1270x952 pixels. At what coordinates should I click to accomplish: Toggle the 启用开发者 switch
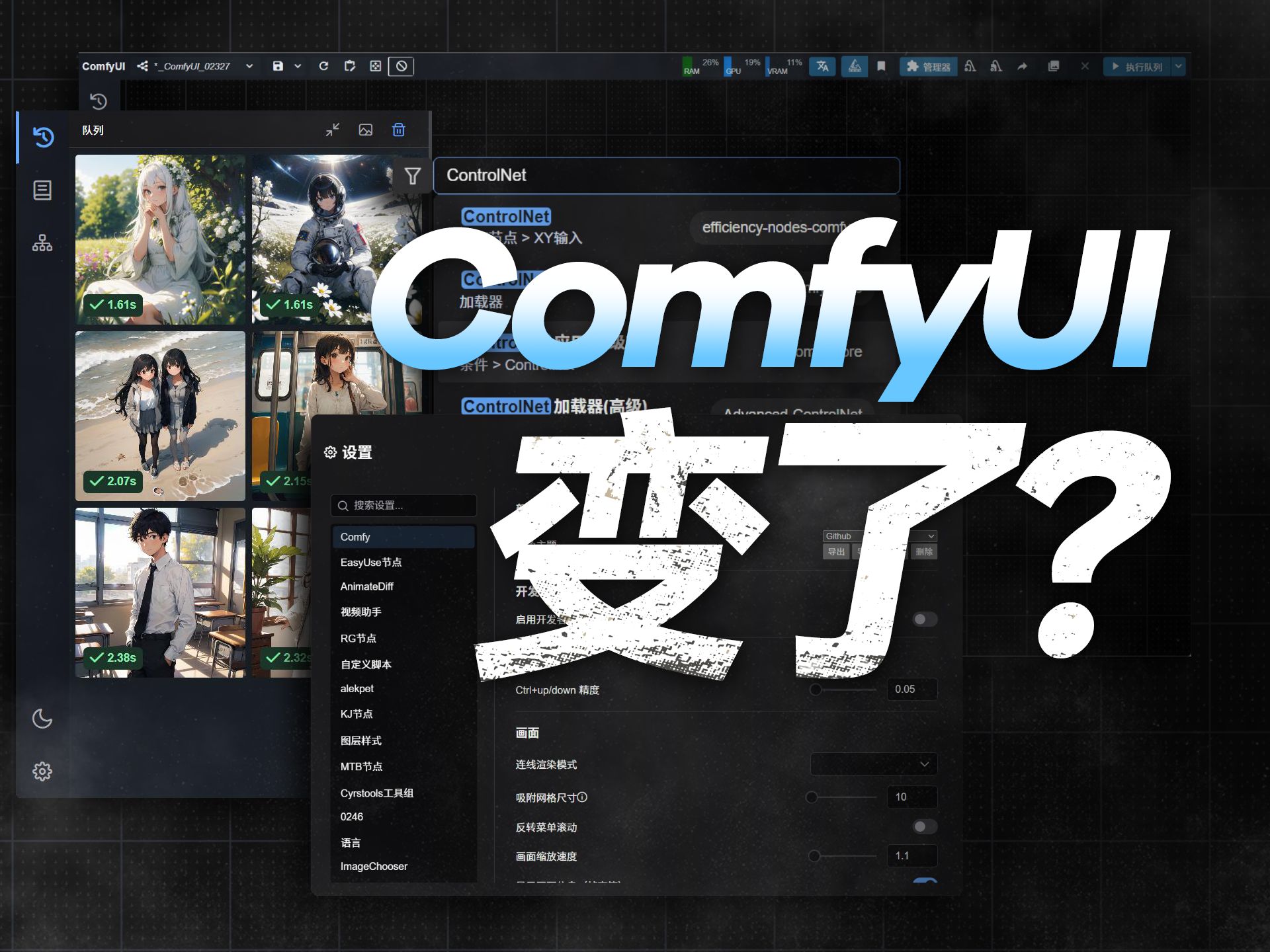tap(925, 619)
